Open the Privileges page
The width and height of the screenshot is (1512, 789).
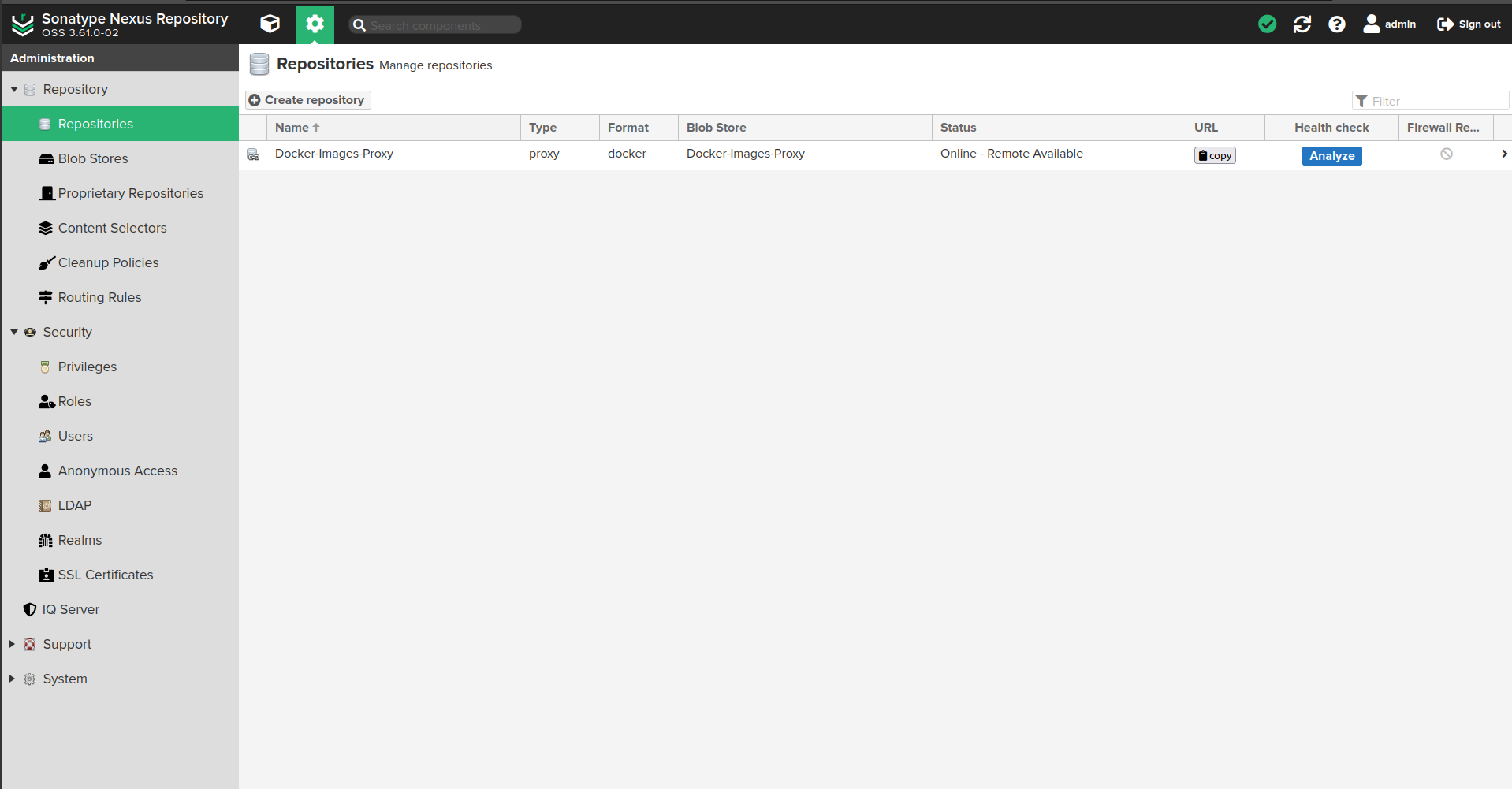tap(121, 367)
